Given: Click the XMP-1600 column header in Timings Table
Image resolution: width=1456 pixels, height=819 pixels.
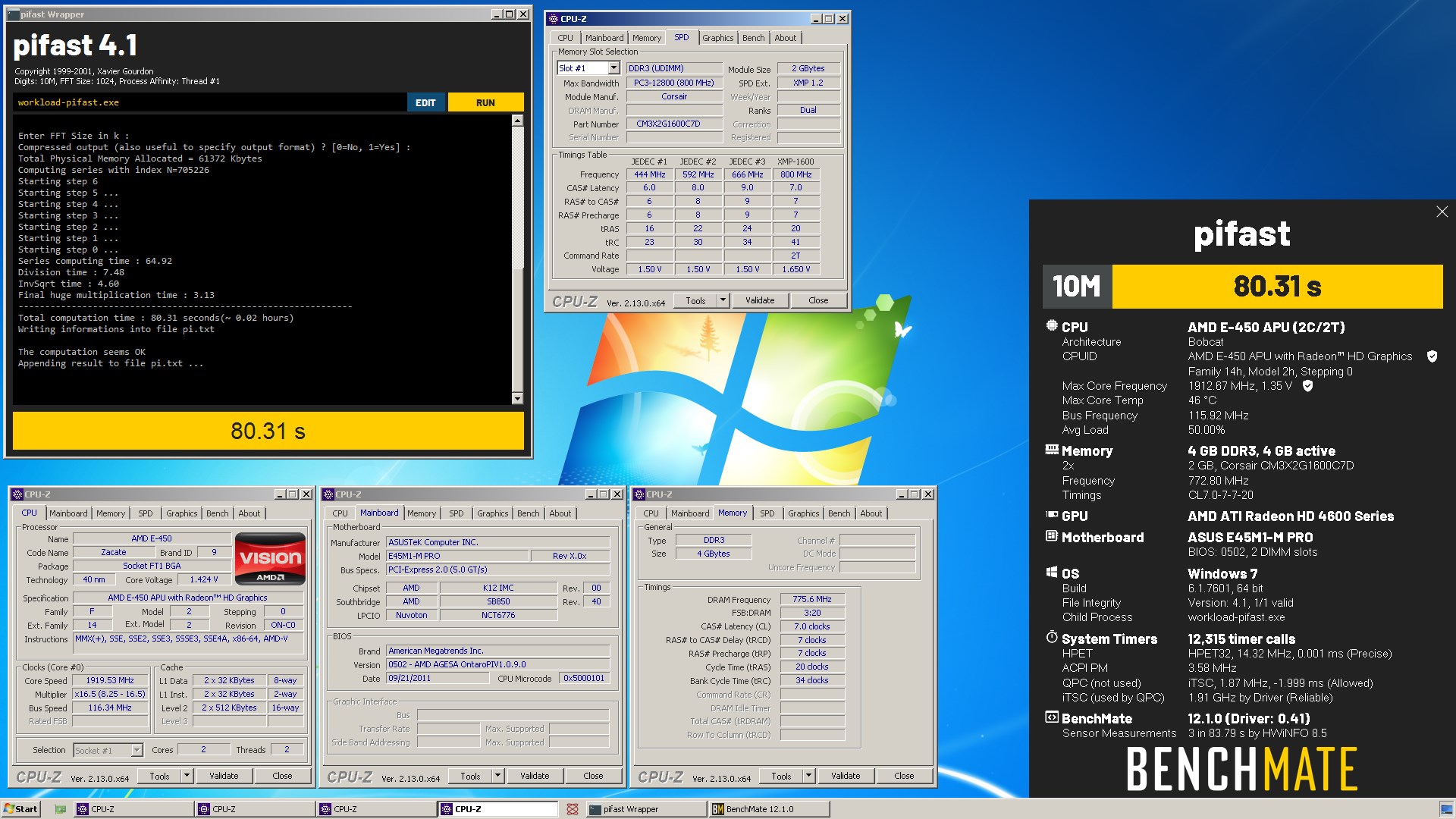Looking at the screenshot, I should tap(795, 162).
